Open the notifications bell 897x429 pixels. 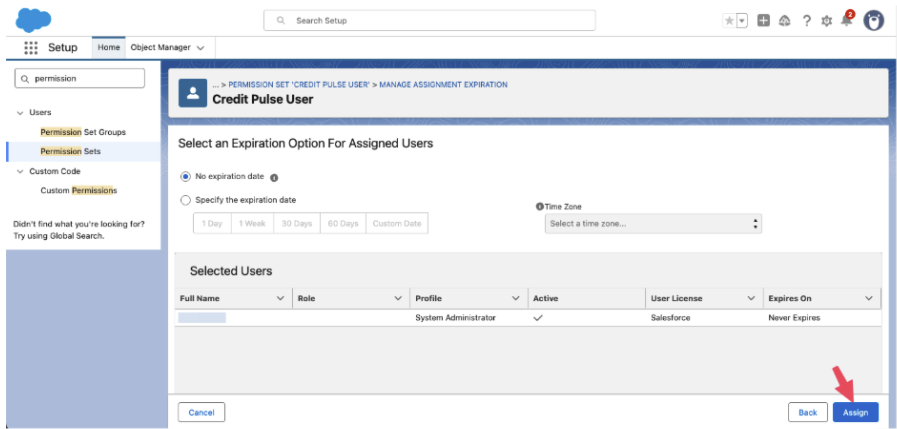tap(846, 21)
